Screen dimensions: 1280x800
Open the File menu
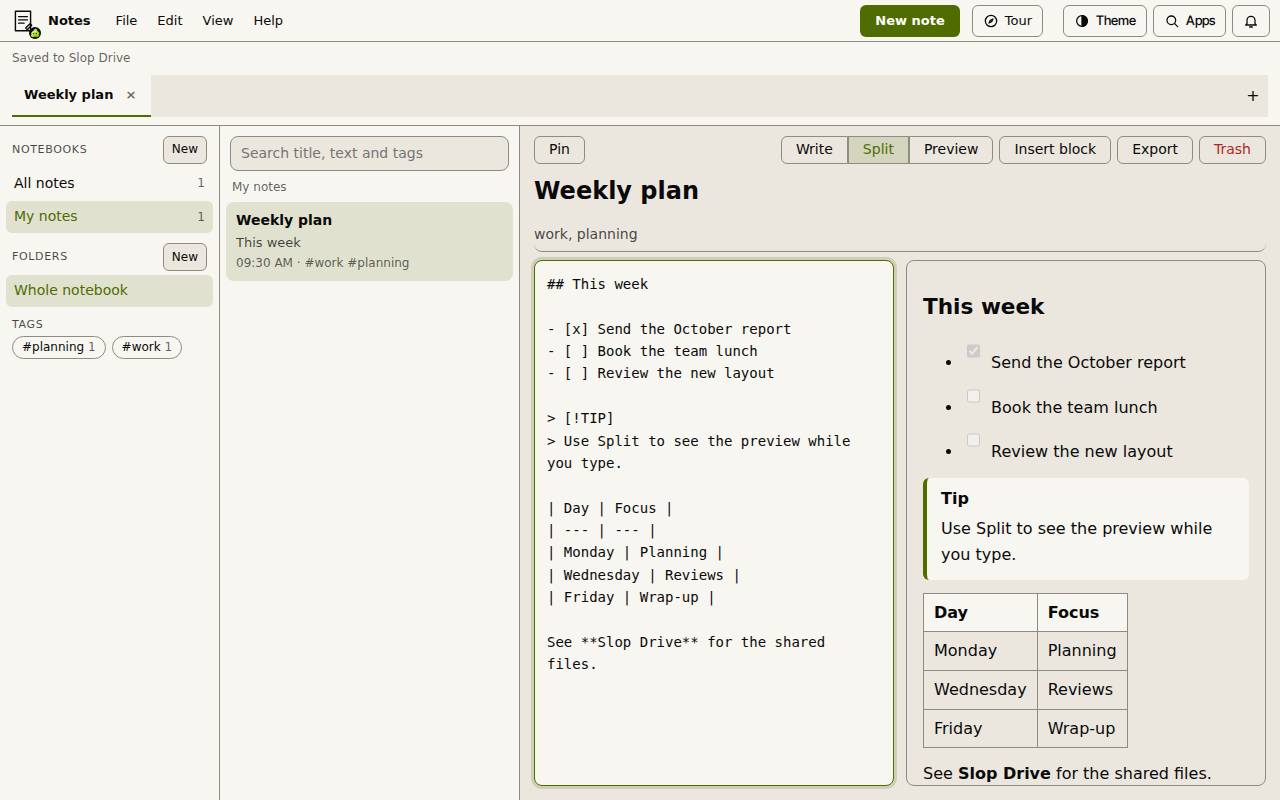(x=126, y=21)
